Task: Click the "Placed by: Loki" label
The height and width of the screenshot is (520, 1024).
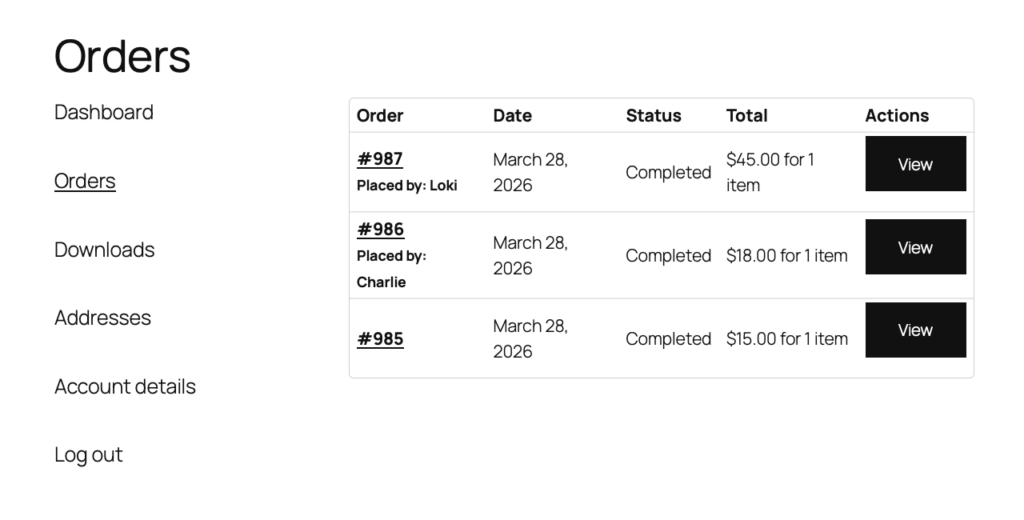Action: 407,185
